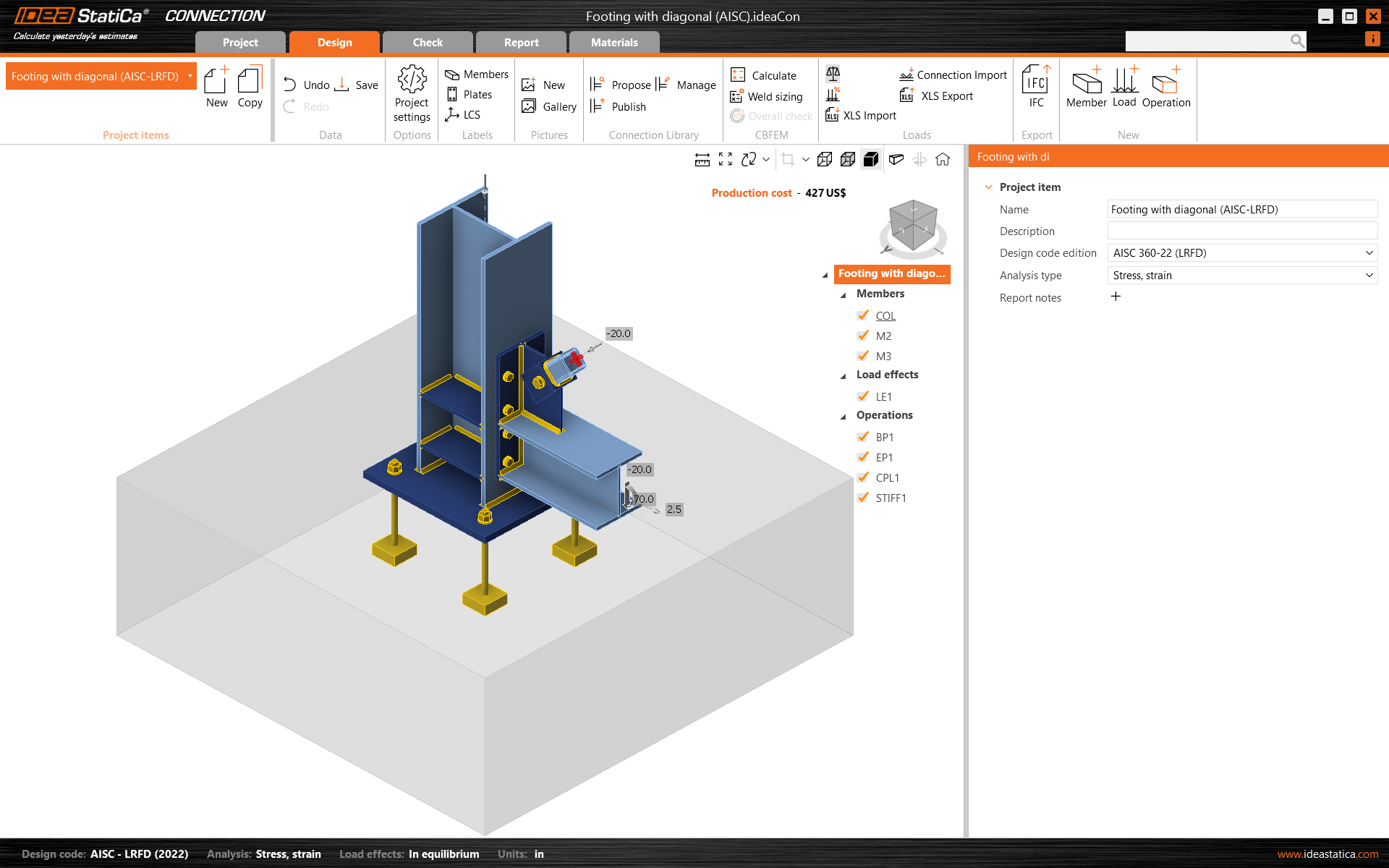Switch to wireframe view mode
The image size is (1389, 868).
click(x=824, y=160)
